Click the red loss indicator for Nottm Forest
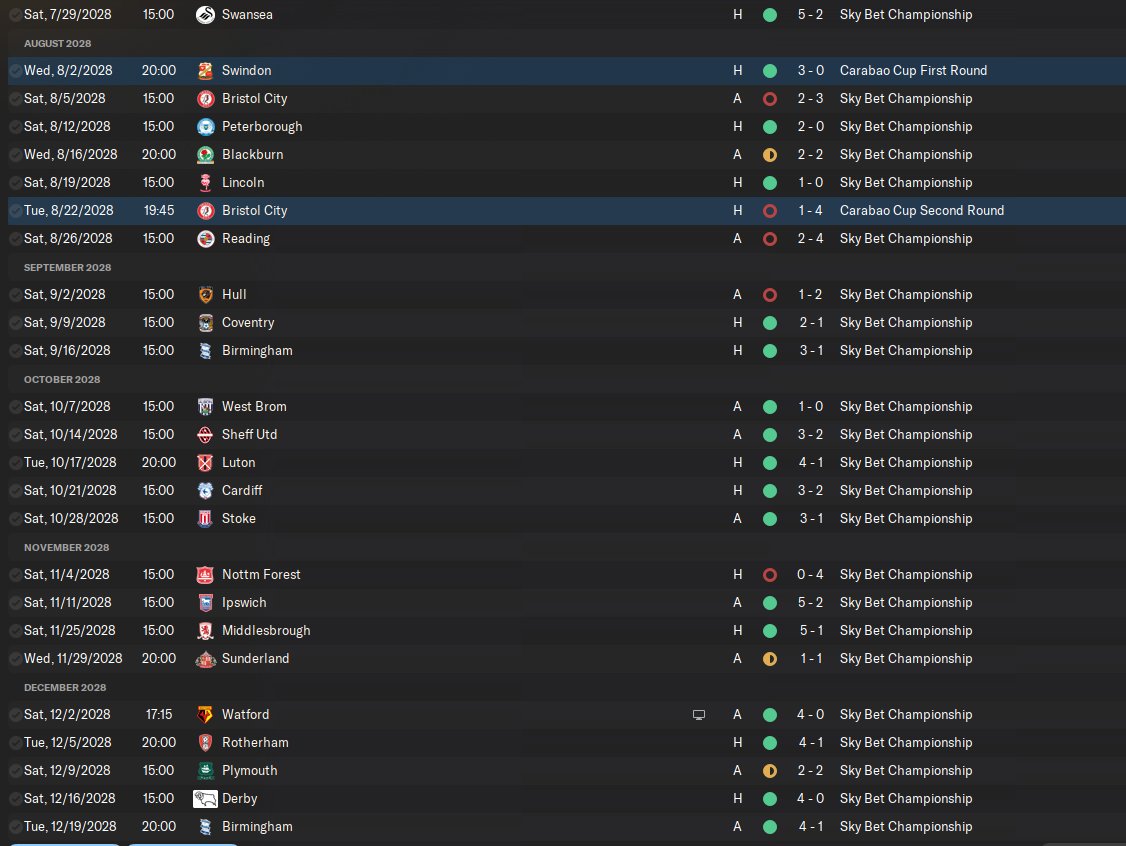 click(x=769, y=575)
